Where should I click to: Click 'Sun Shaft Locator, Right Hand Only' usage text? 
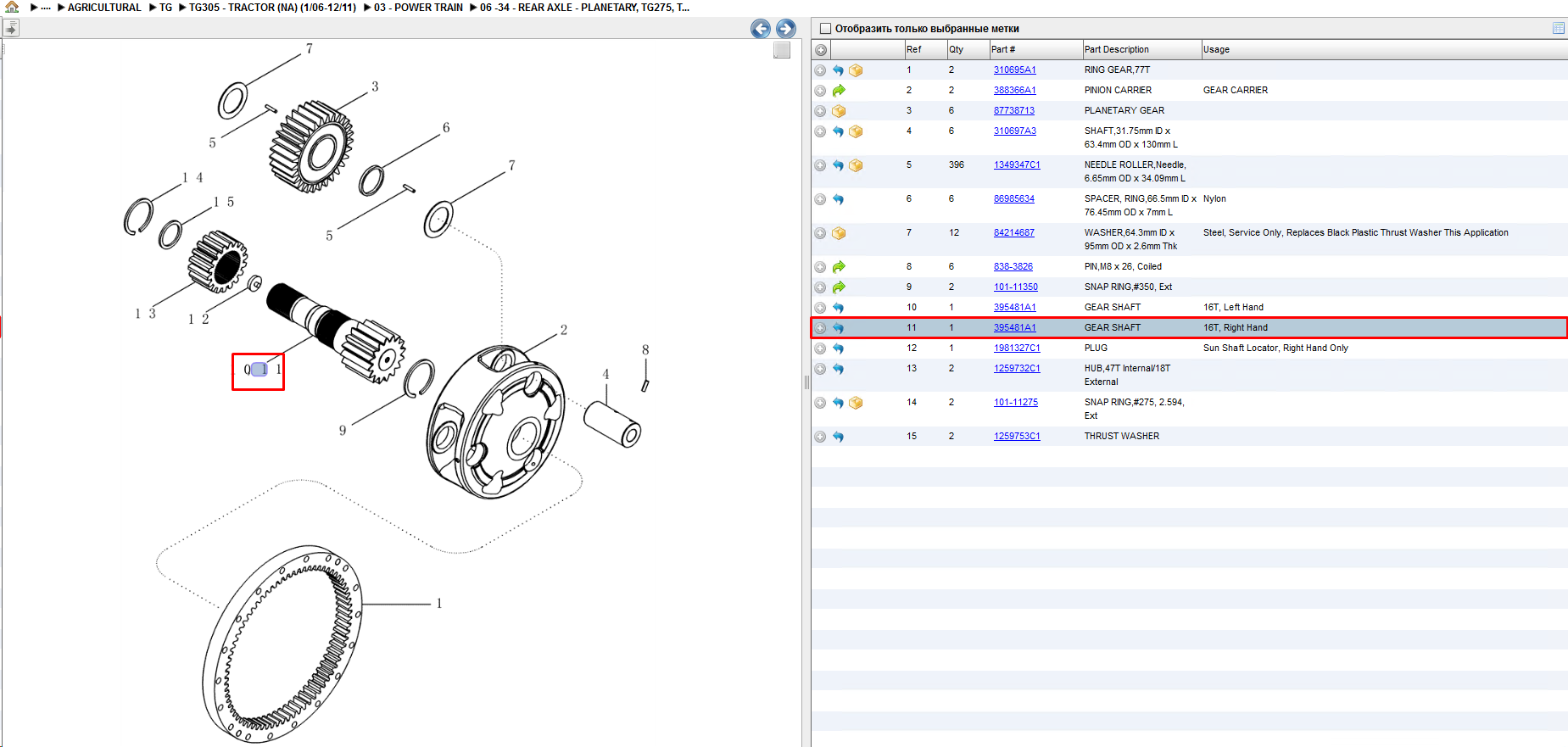tap(1275, 348)
